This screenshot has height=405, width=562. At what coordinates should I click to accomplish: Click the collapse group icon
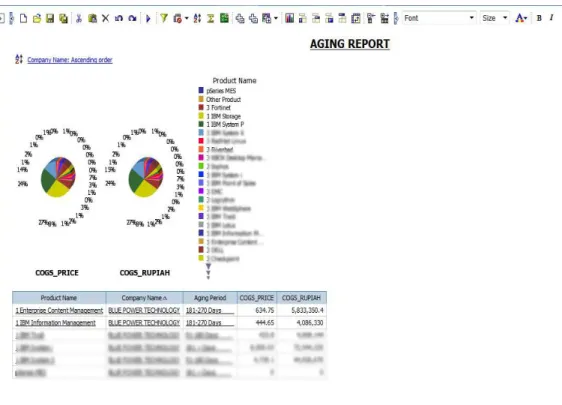371,18
